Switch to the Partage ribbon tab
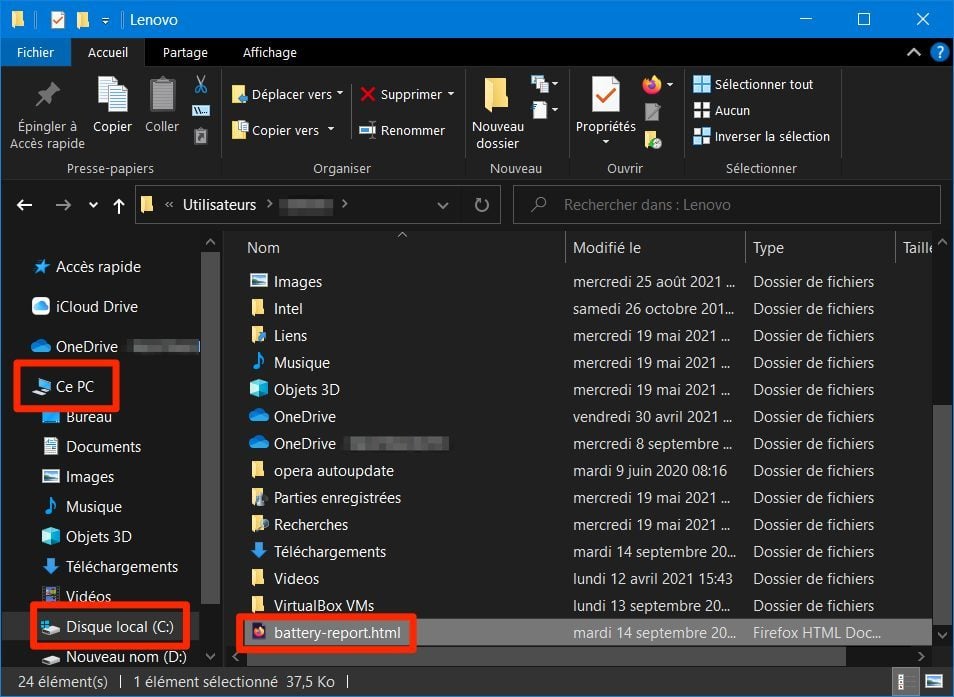 (185, 52)
